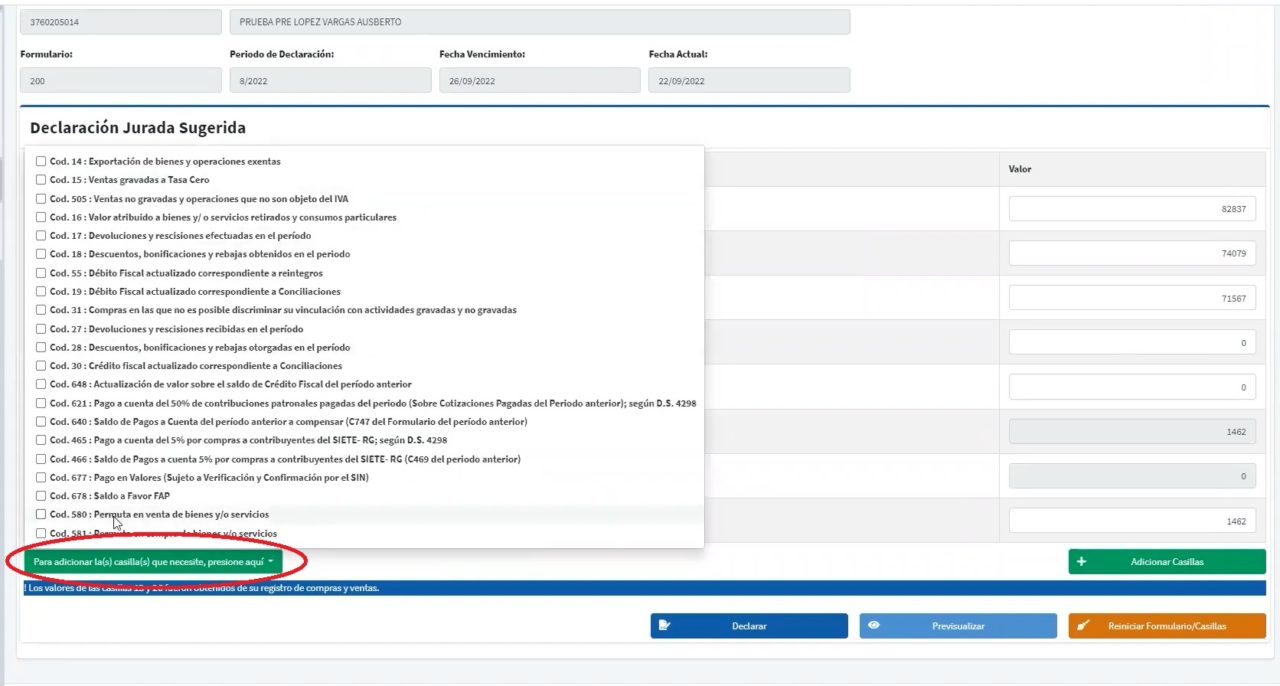Select Cod. 505 Ventas no gravadas list item
The width and height of the screenshot is (1280, 686).
(199, 199)
